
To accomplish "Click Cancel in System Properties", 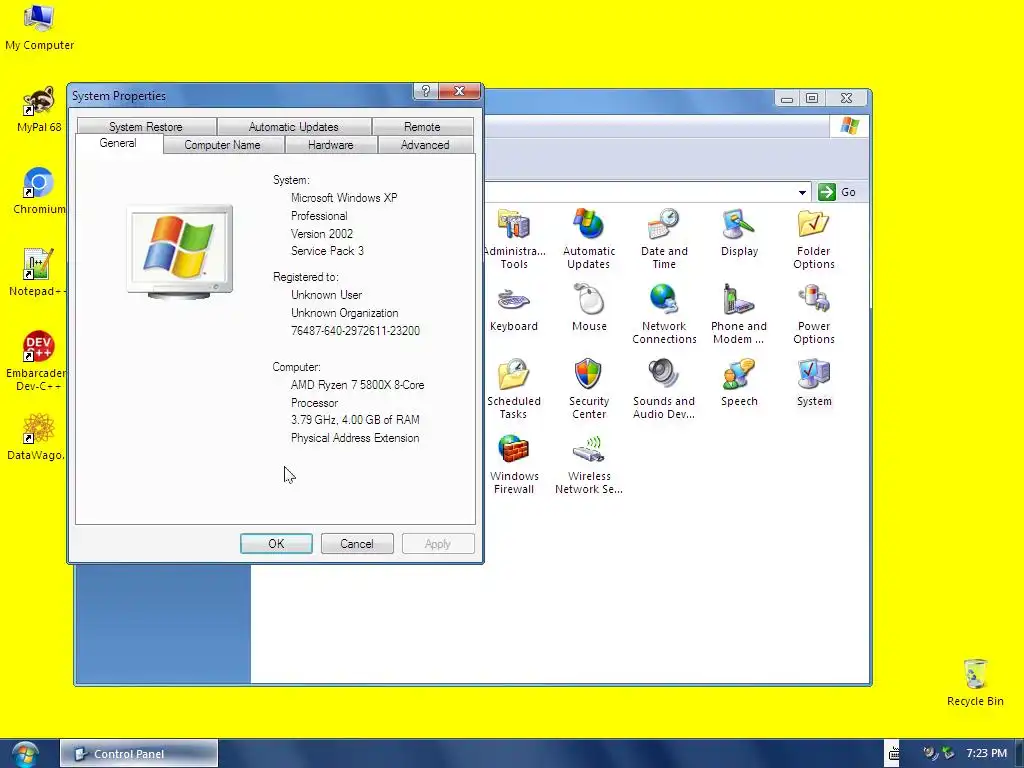I will pyautogui.click(x=357, y=543).
